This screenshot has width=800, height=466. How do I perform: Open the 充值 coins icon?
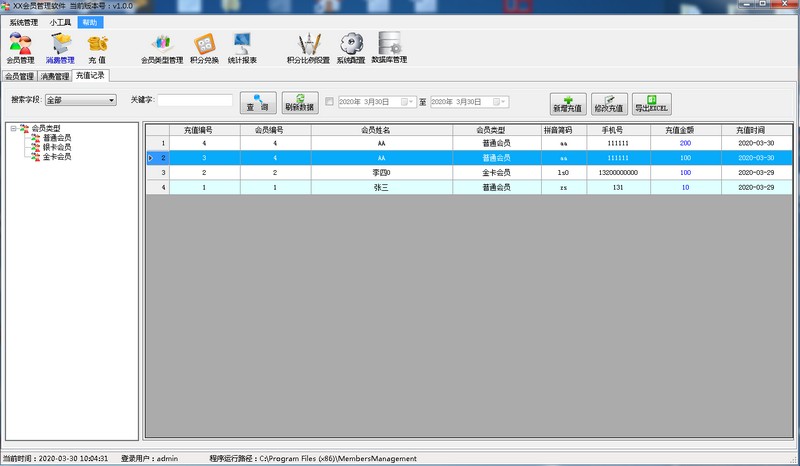pyautogui.click(x=97, y=47)
